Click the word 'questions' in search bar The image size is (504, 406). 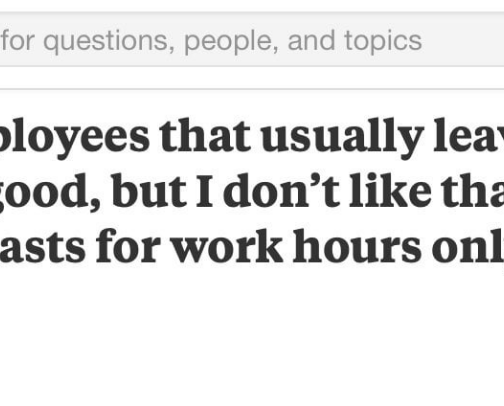[x=109, y=42]
